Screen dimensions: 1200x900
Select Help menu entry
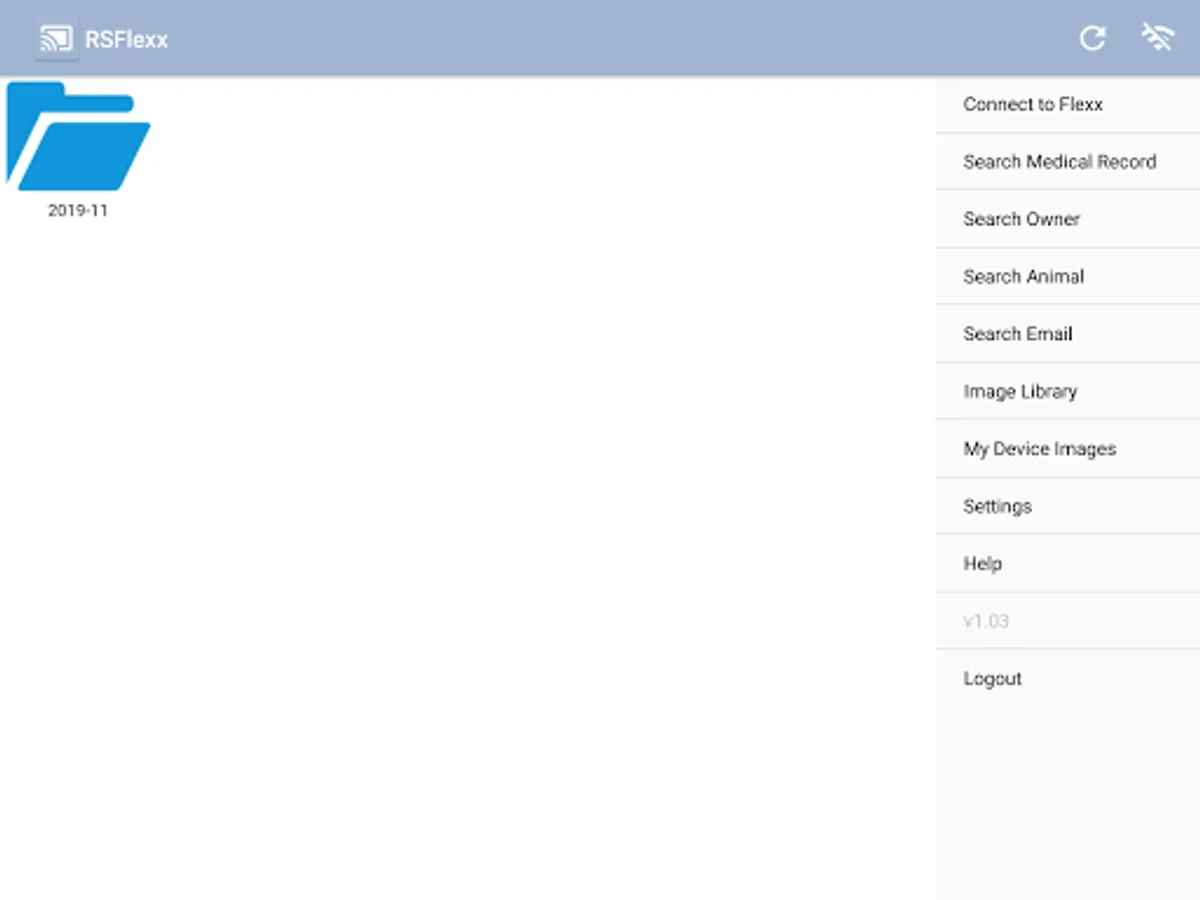pos(1068,564)
